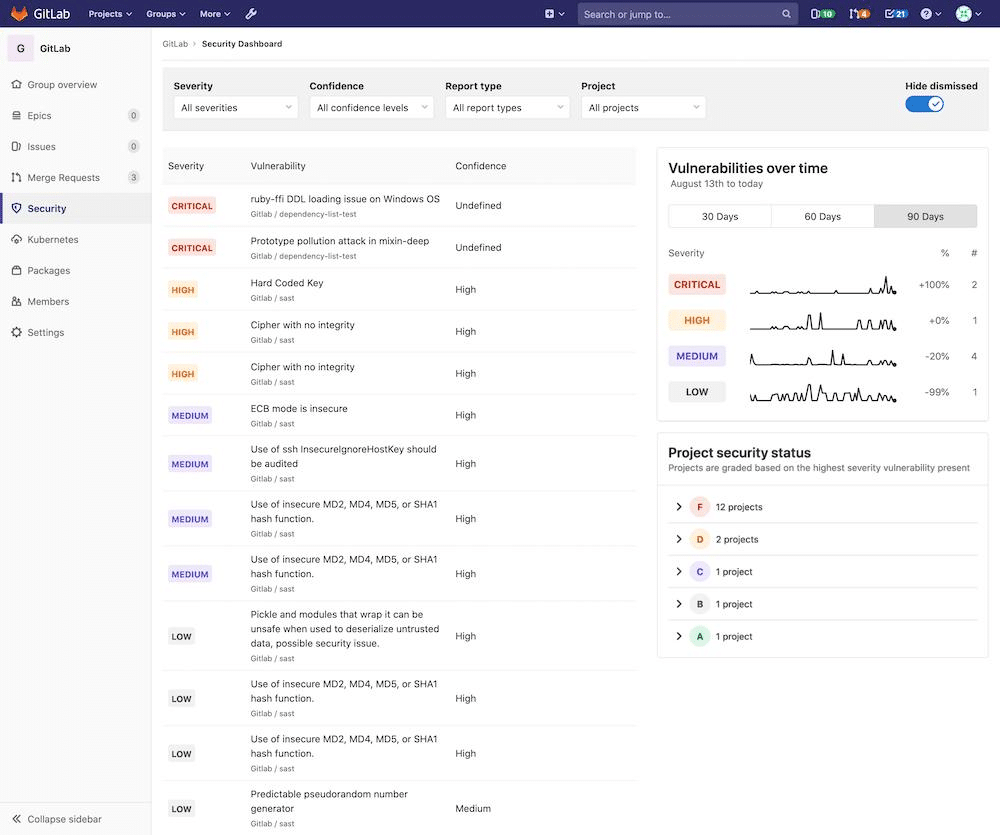Screen dimensions: 1000x835
Task: Click the Members sidebar icon
Action: [x=17, y=301]
